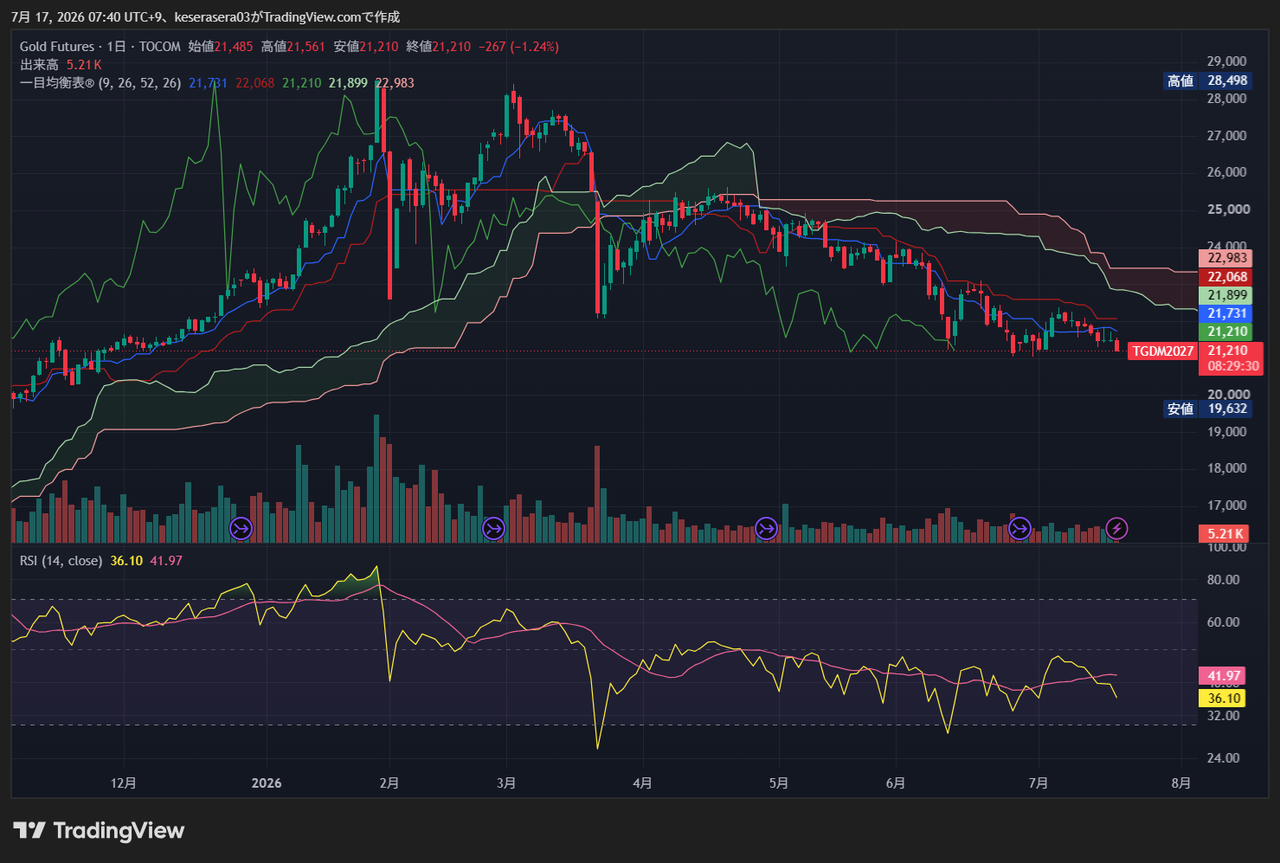Open the contract rollover marker in late April

[766, 528]
